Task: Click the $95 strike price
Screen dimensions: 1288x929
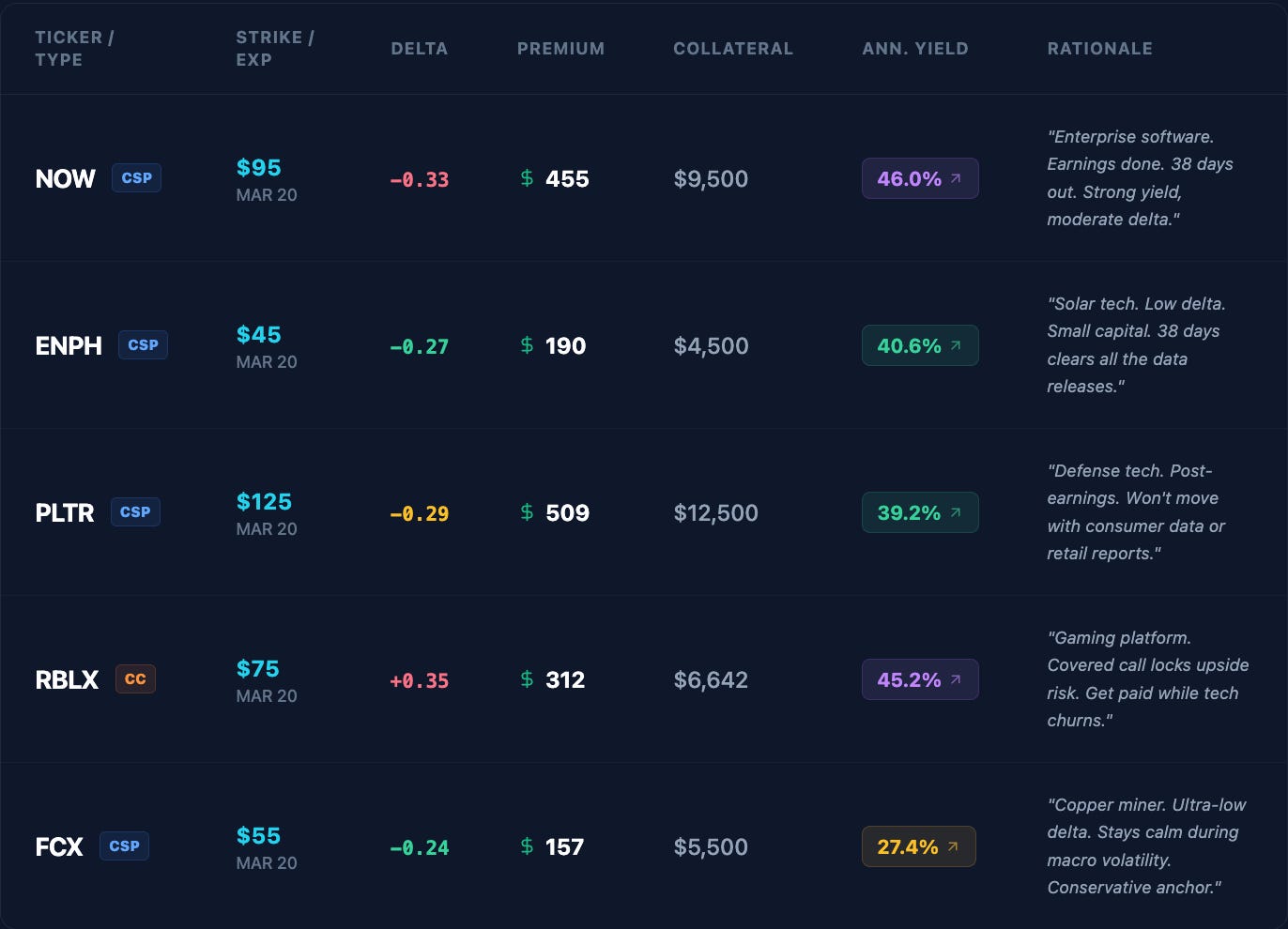Action: point(259,167)
